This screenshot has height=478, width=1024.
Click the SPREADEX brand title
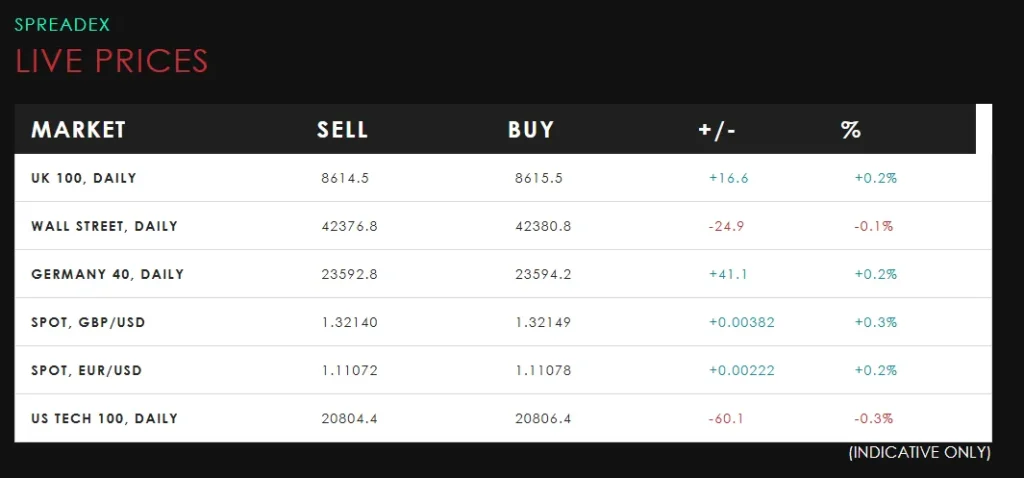coord(62,24)
